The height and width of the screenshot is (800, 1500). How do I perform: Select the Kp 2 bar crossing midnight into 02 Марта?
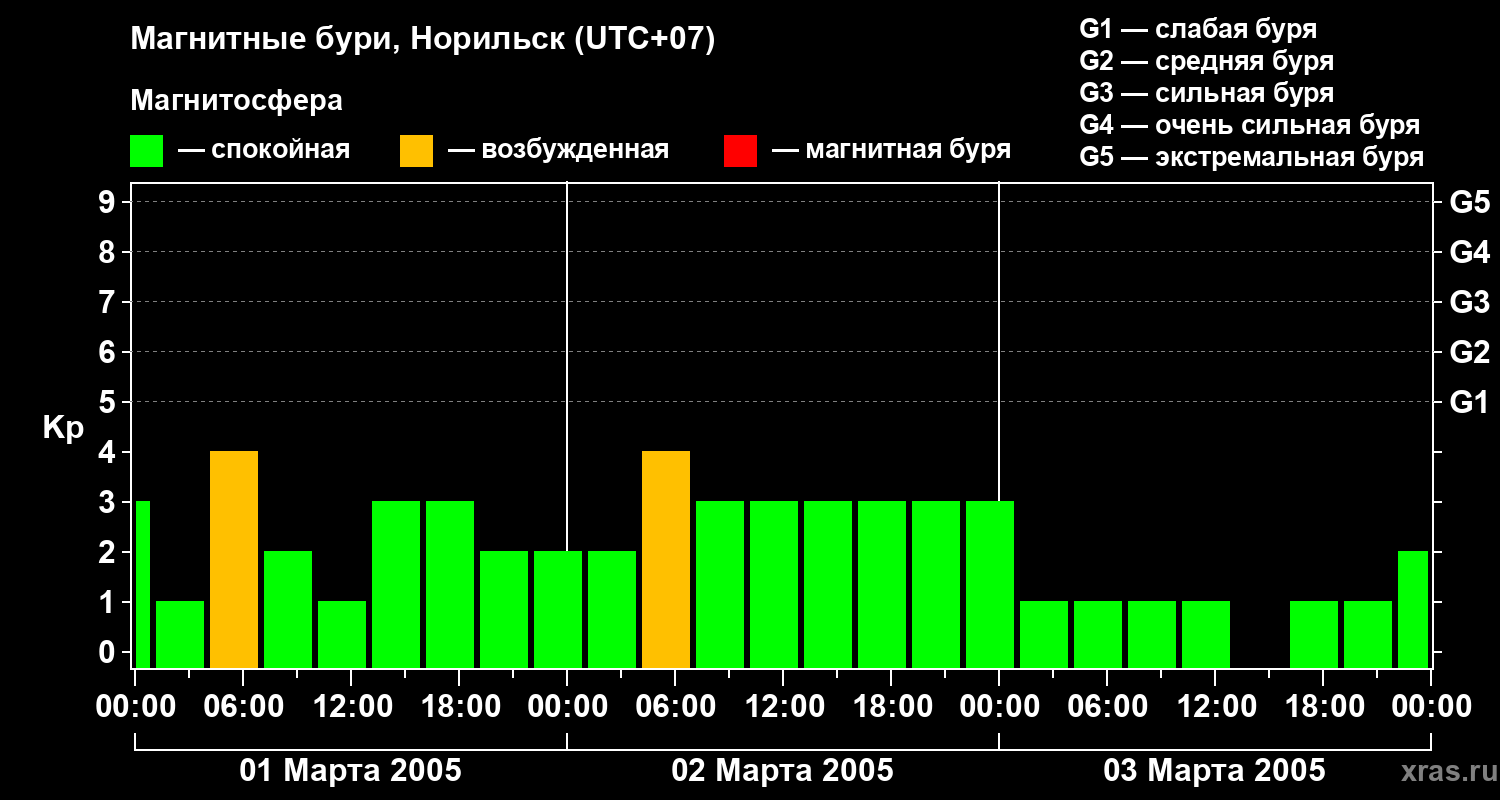pos(558,609)
